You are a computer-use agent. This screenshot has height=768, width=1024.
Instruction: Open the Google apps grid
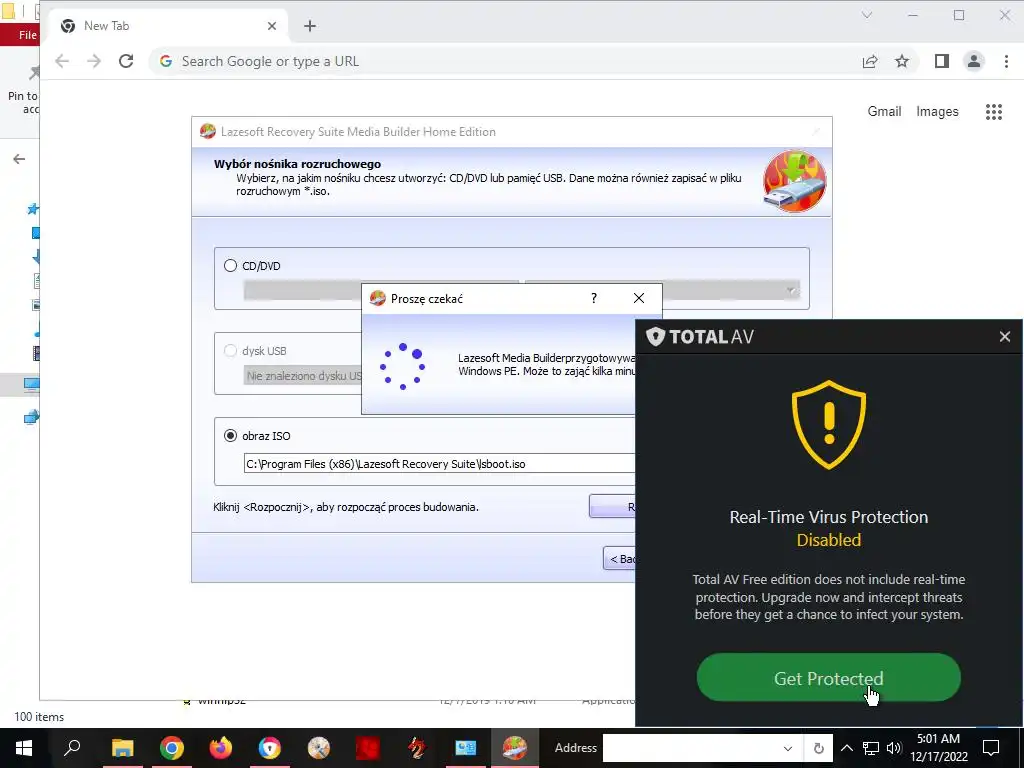pyautogui.click(x=993, y=112)
